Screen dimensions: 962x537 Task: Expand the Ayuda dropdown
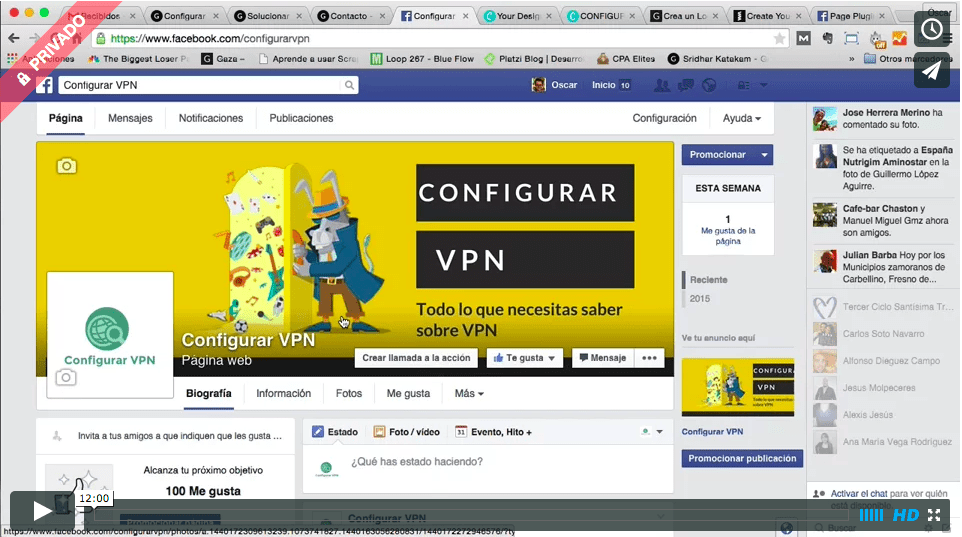[x=741, y=118]
